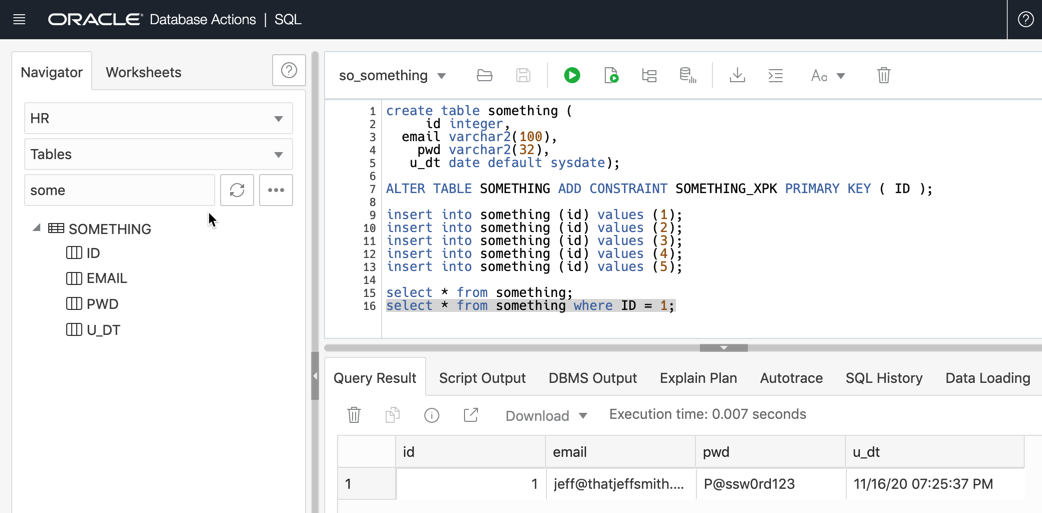The image size is (1042, 513).
Task: Click the 11/16/20 07:25:37 PM cell
Action: 934,484
